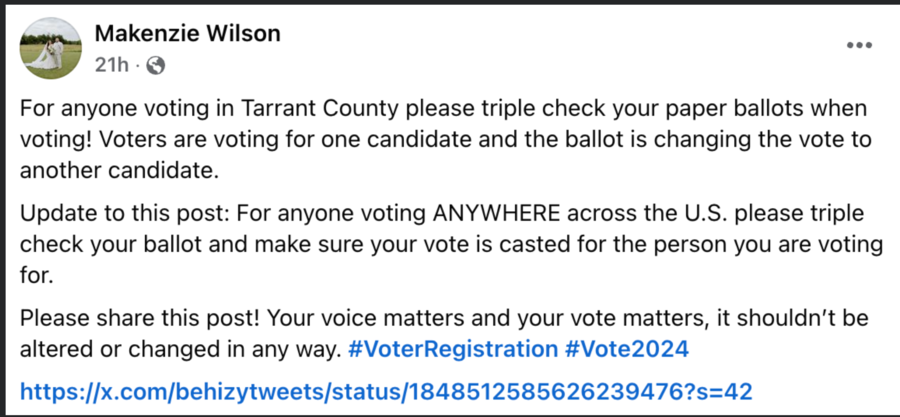Click the 'for.' line ending update paragraph
Viewport: 900px width, 417px height.
click(36, 276)
